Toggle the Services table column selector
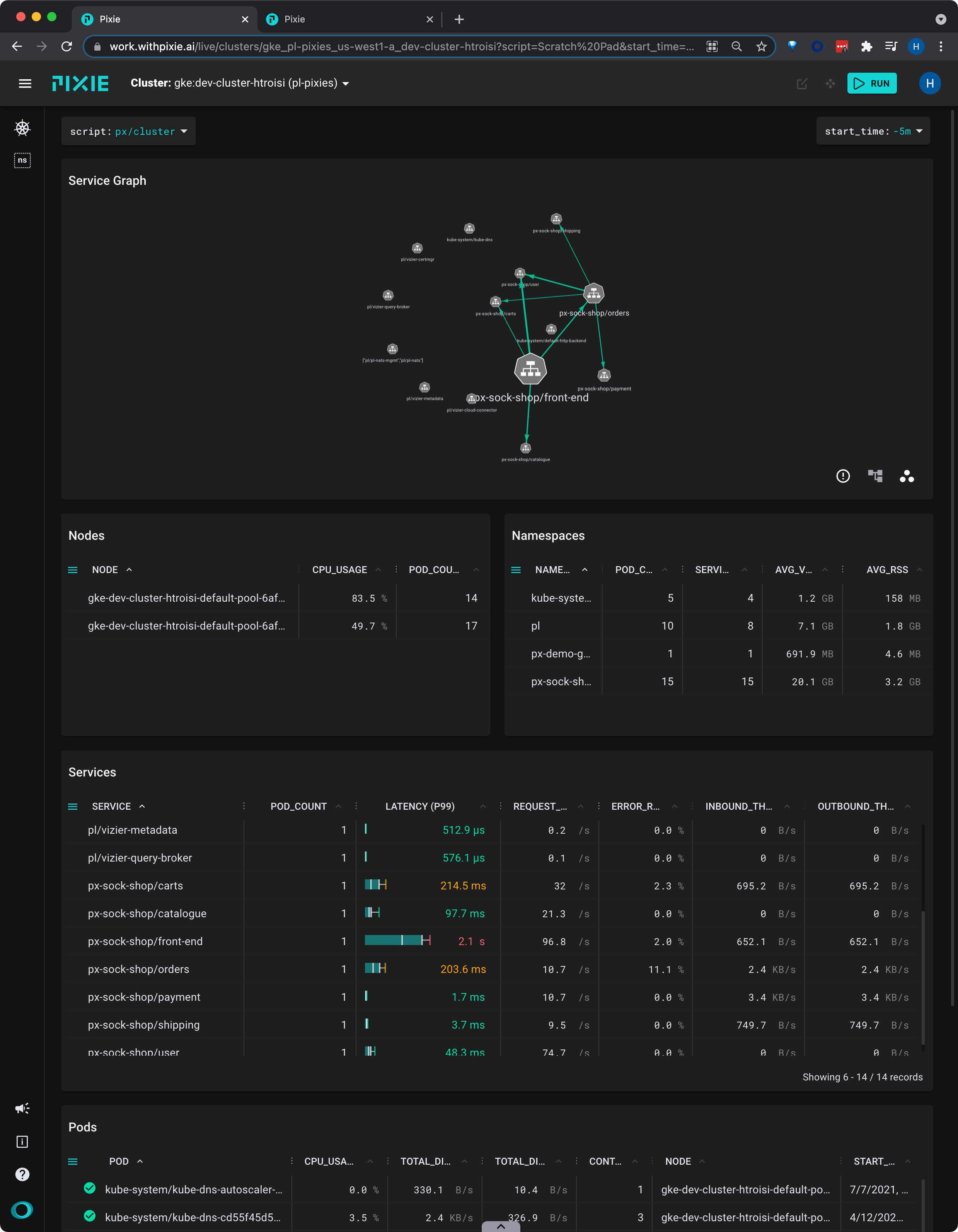This screenshot has height=1232, width=958. [73, 807]
